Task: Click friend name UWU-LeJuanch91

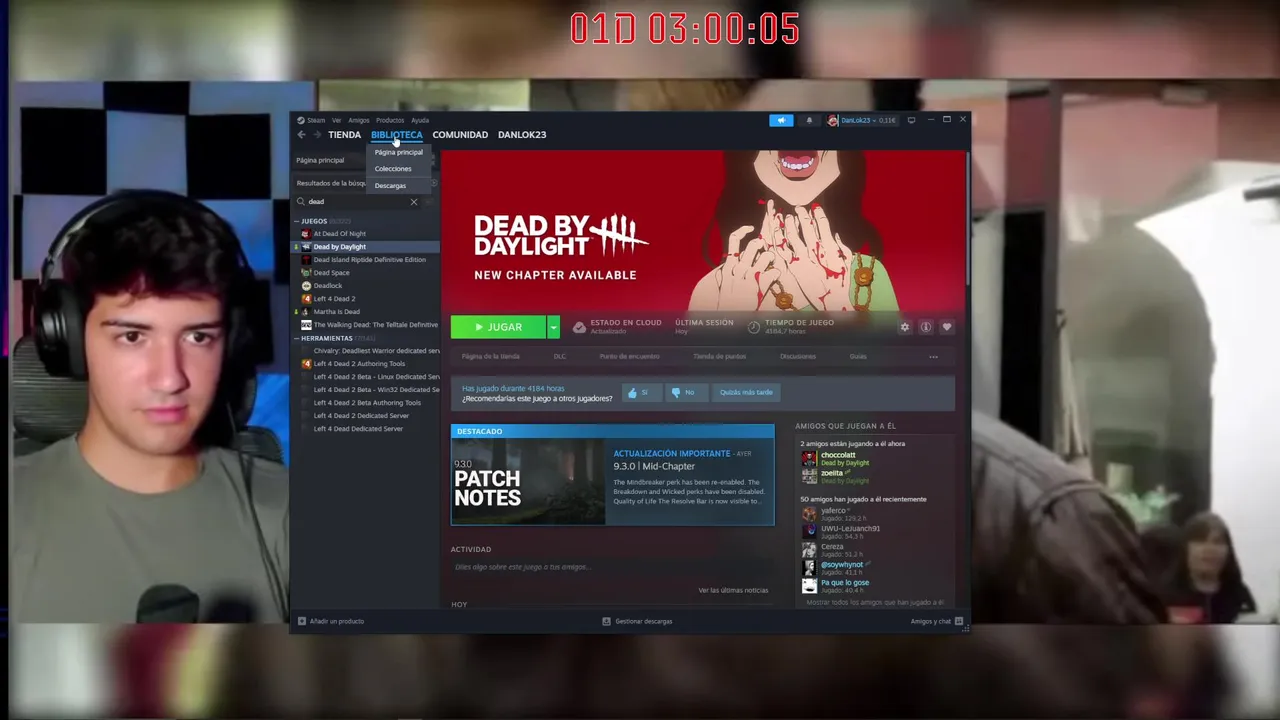Action: (850, 528)
